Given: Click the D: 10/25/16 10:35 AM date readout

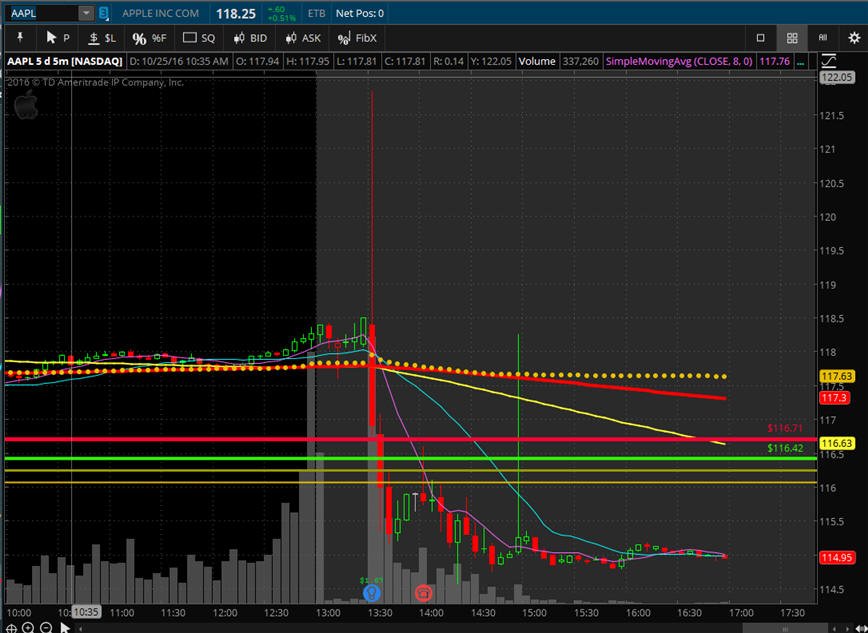Looking at the screenshot, I should tap(178, 61).
